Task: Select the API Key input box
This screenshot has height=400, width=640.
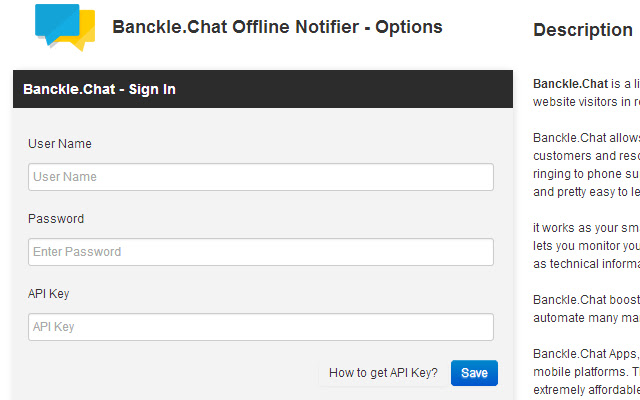Action: pyautogui.click(x=260, y=327)
